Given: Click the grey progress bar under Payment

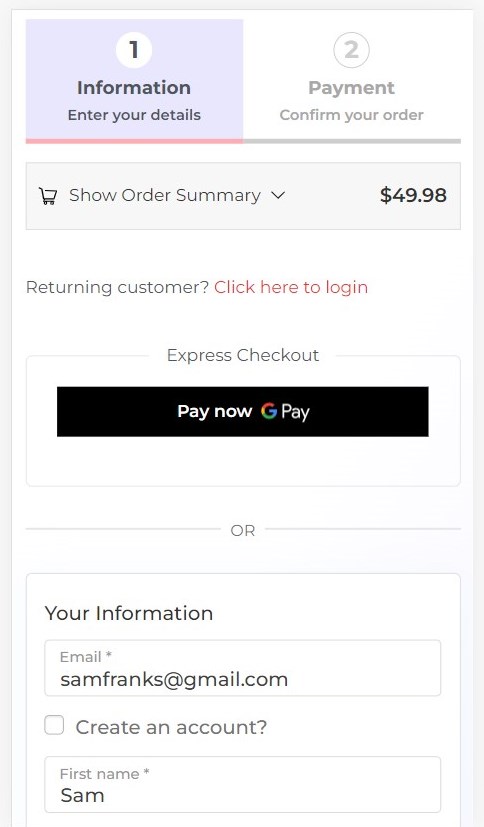Looking at the screenshot, I should [352, 141].
